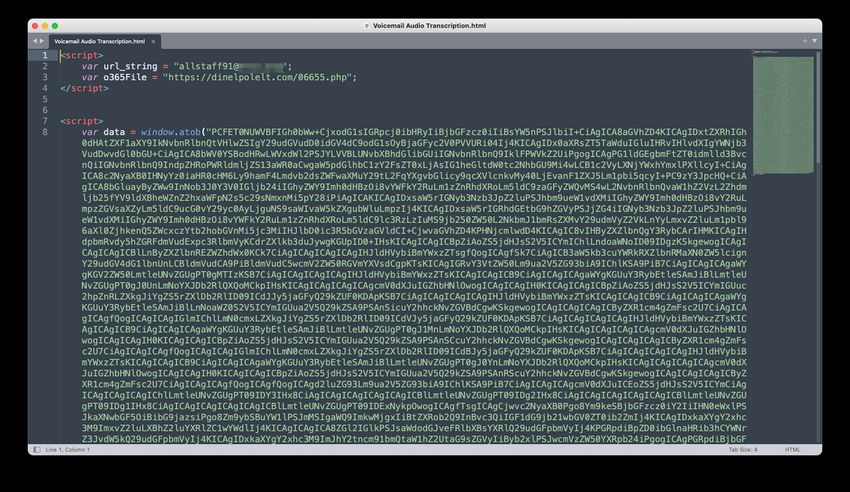
Task: Click the 'atob' function call
Action: click(190, 132)
